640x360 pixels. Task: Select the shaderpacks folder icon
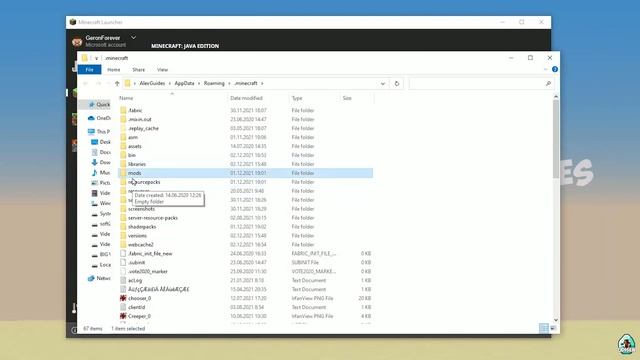tap(123, 227)
